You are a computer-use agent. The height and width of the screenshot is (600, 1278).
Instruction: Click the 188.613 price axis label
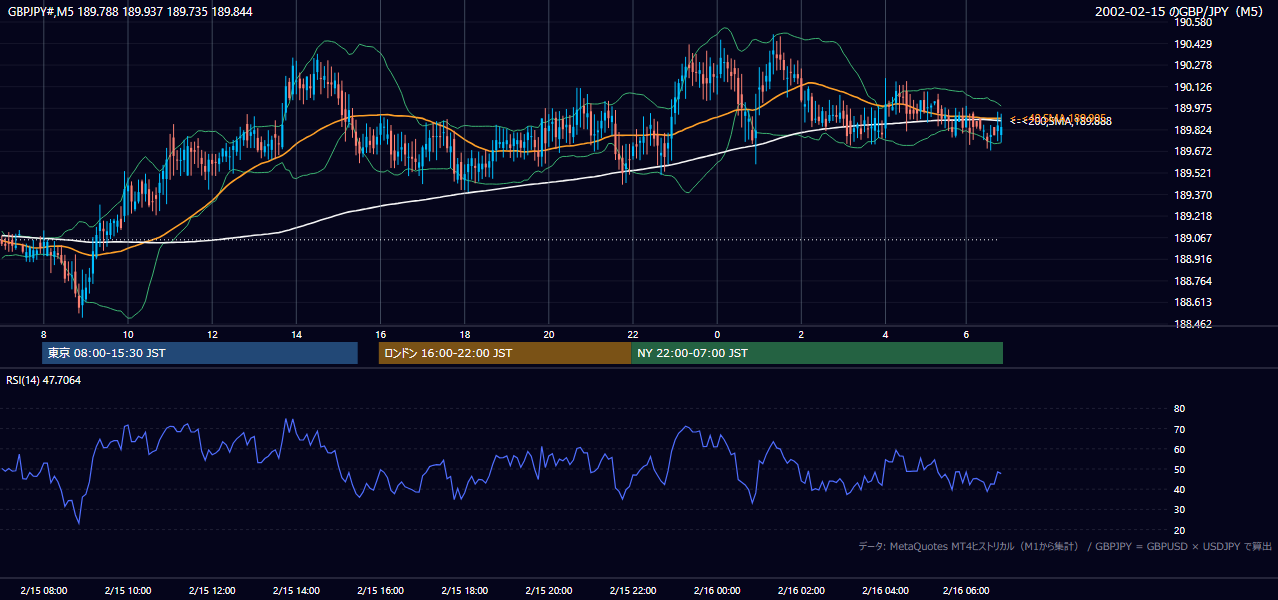click(1193, 302)
